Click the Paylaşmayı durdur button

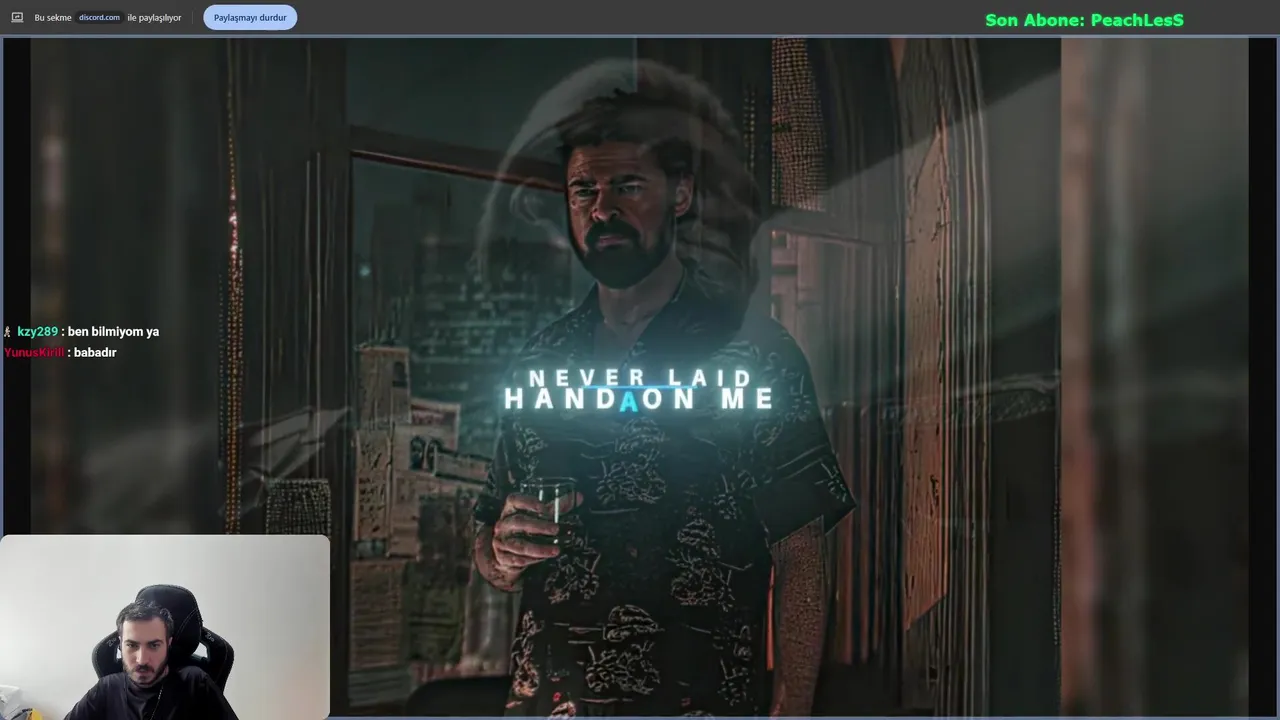click(250, 17)
